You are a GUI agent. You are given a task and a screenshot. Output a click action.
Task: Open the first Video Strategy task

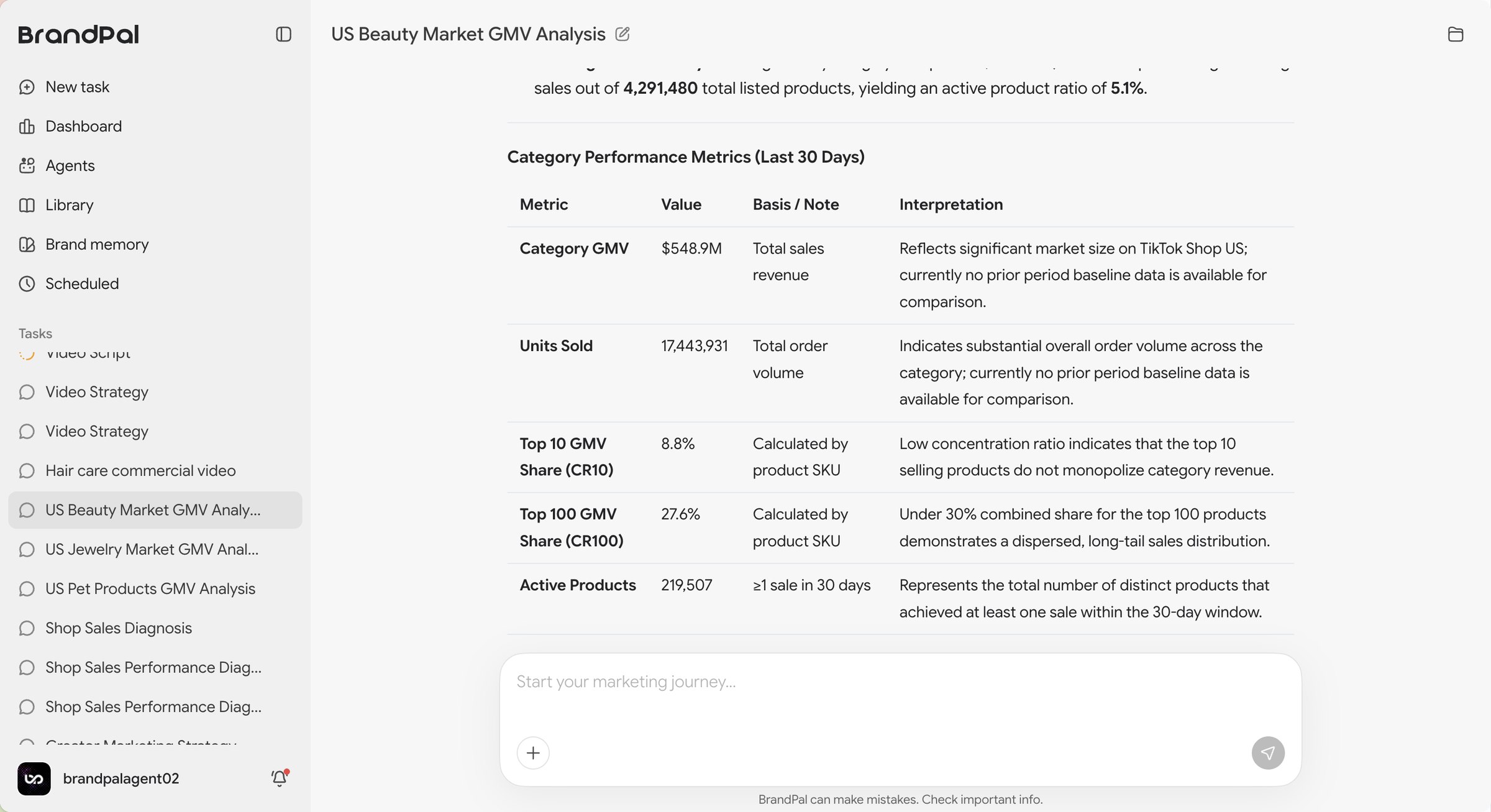click(155, 392)
